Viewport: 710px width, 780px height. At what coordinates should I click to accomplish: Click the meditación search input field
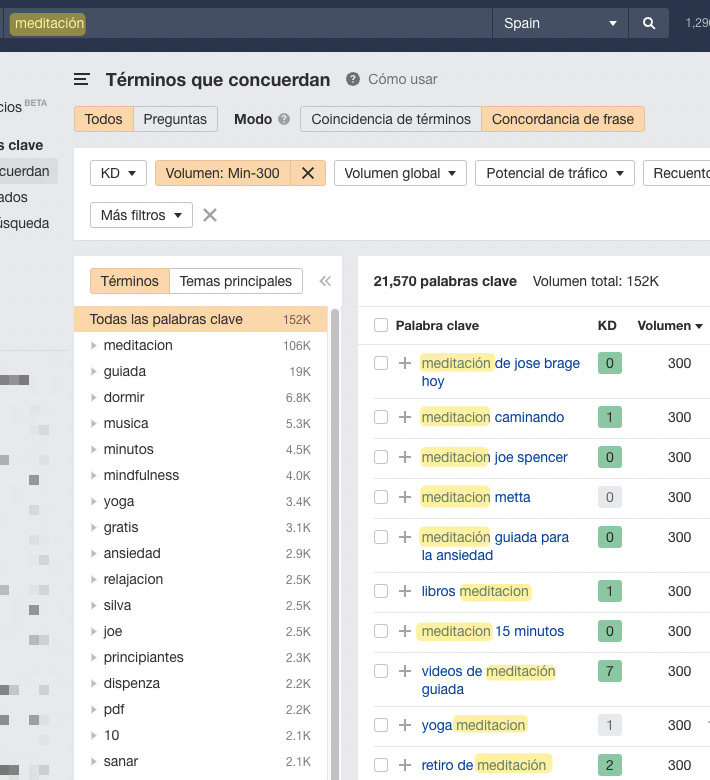pyautogui.click(x=250, y=23)
